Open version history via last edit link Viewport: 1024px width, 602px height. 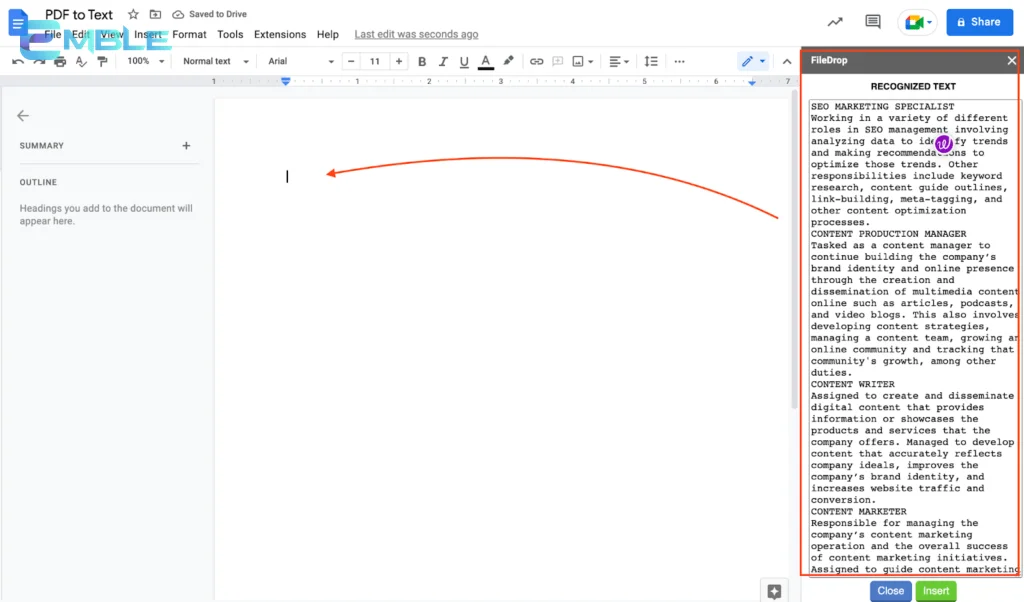416,33
